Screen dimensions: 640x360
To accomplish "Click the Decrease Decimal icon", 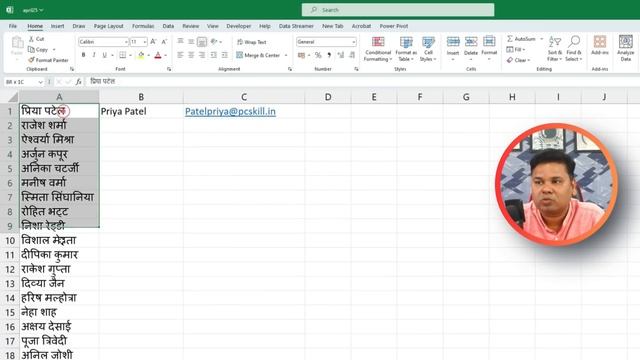I will tap(352, 55).
